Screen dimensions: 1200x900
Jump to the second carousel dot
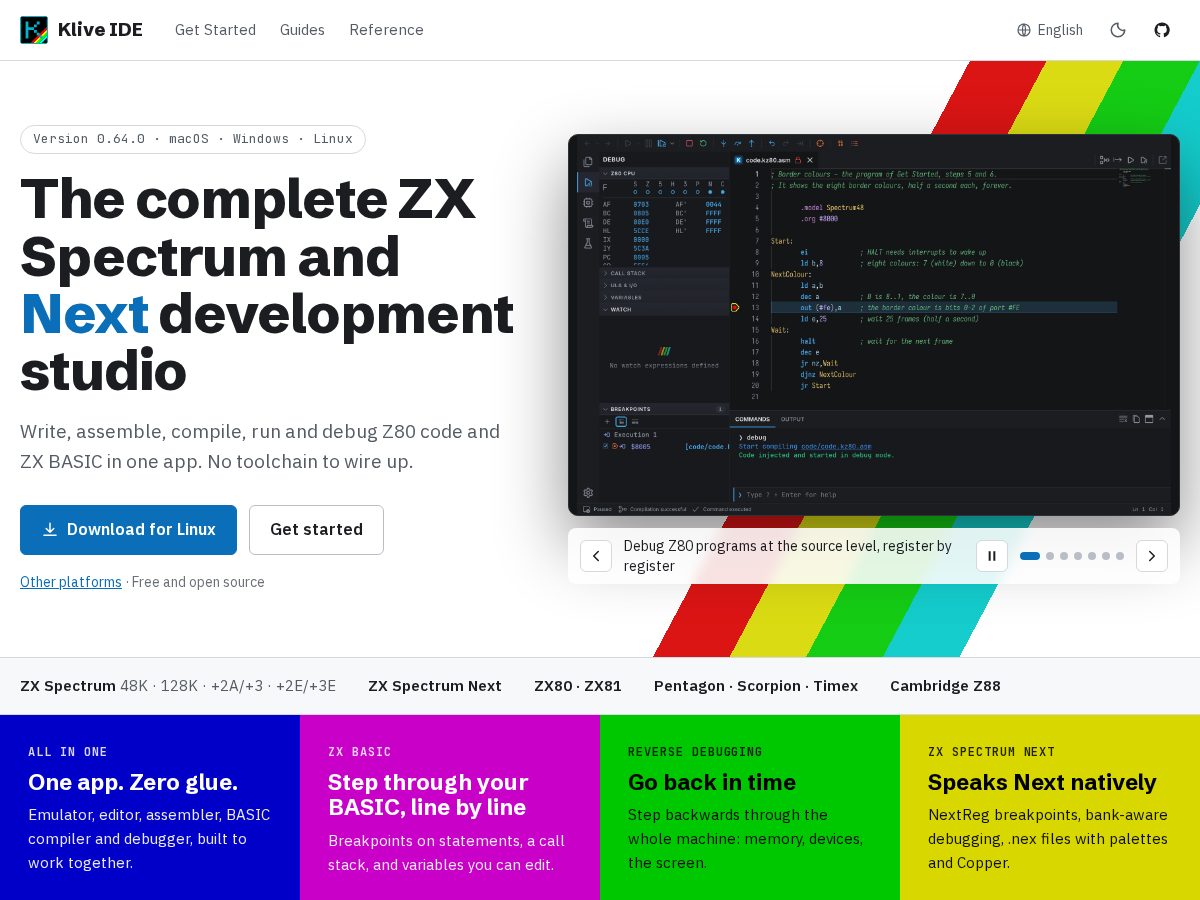(1050, 556)
